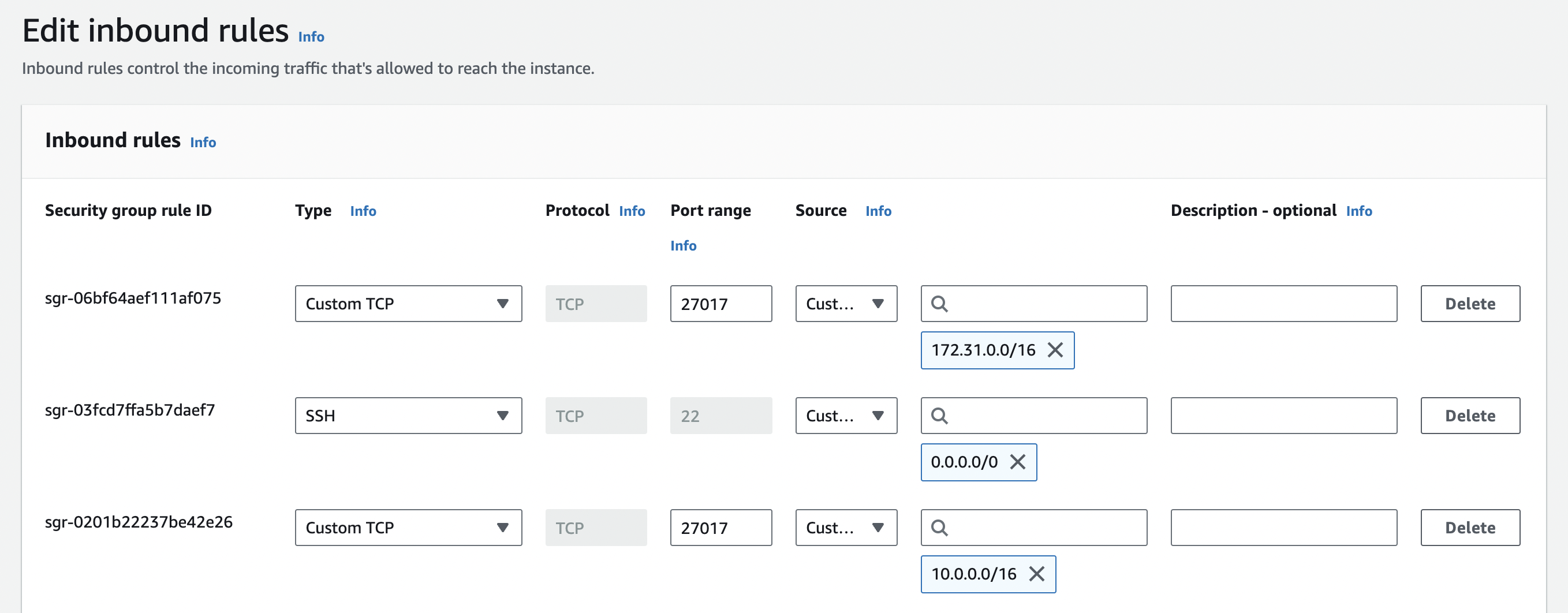Remove the 172.31.0.0/16 source CIDR tag
This screenshot has width=1568, height=613.
(x=1055, y=350)
